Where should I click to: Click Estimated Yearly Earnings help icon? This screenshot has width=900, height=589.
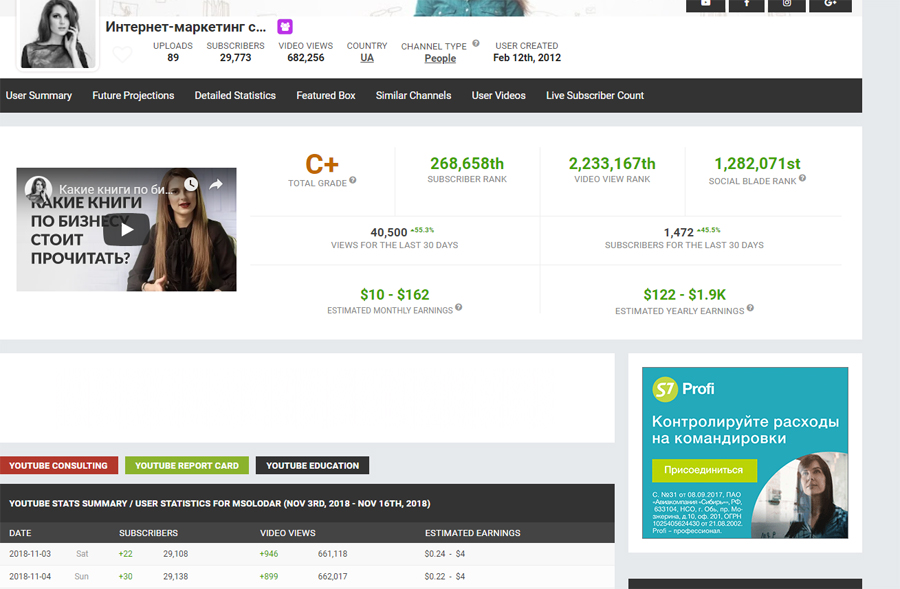750,308
